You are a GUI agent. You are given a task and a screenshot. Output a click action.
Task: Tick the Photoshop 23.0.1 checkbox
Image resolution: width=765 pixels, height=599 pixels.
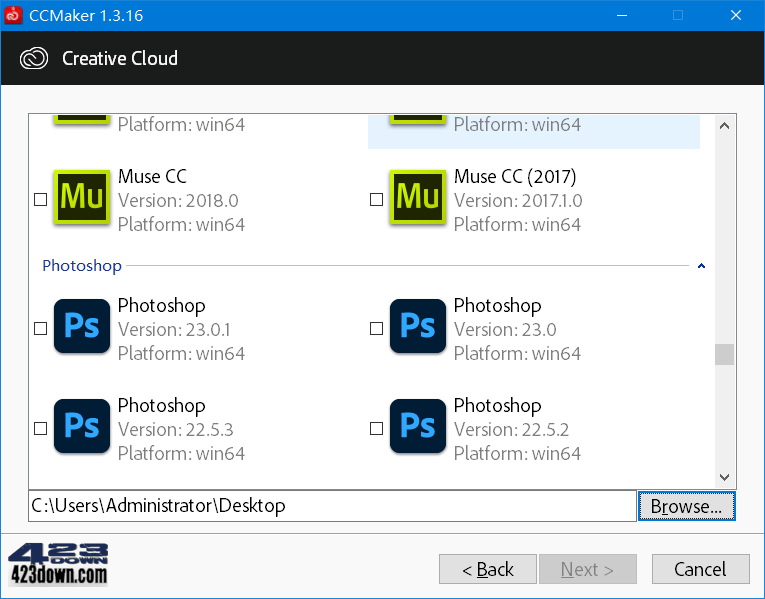(40, 328)
